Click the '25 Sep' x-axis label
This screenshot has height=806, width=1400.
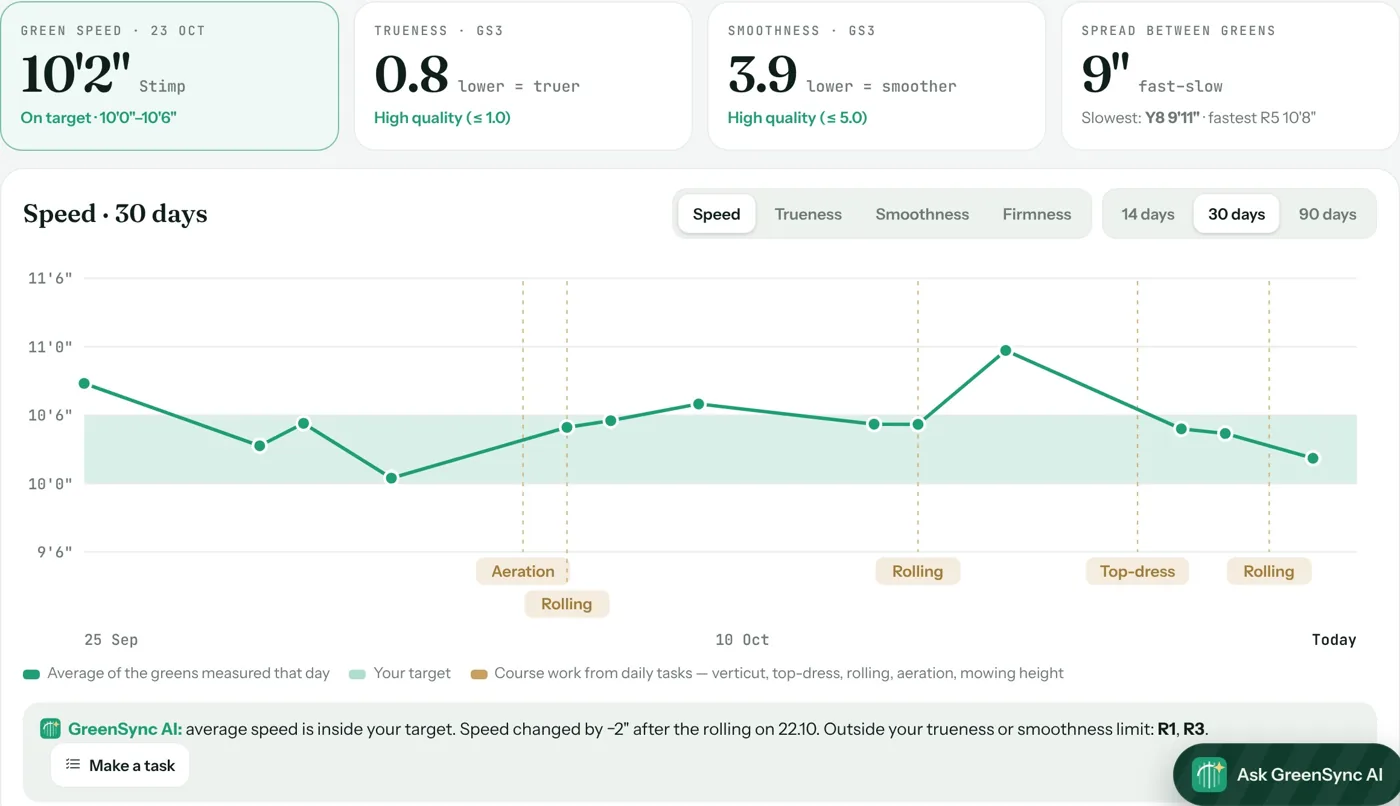tap(111, 640)
